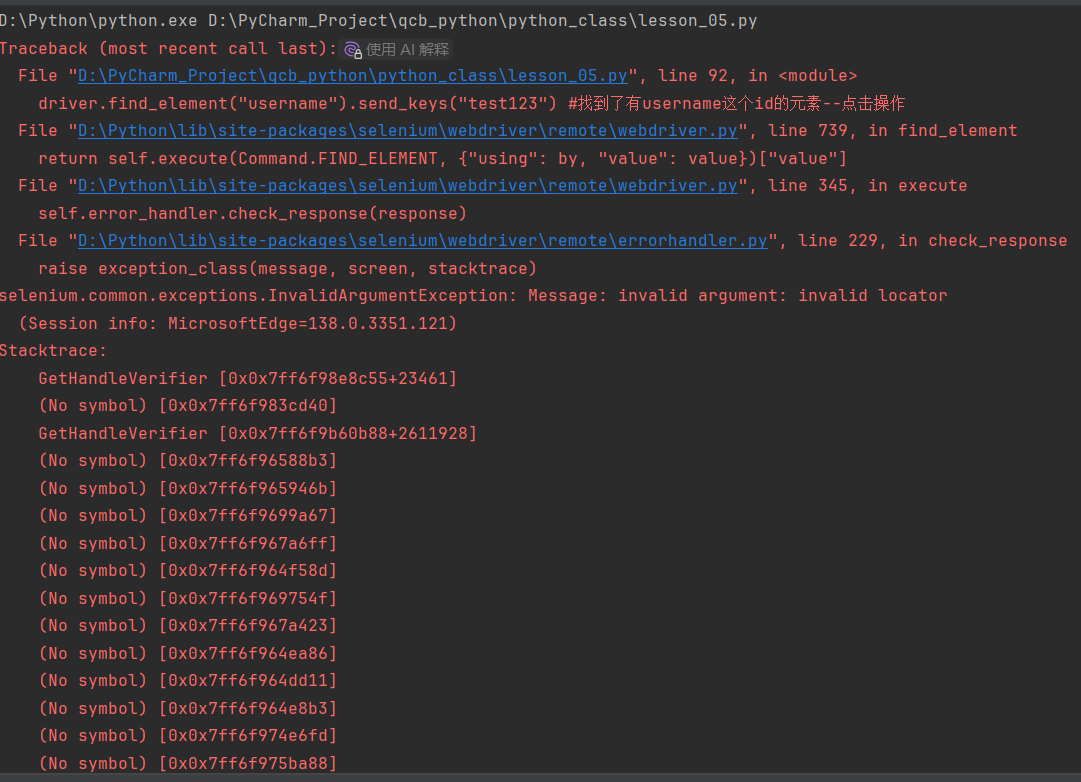Click the No symbol 0x7ff6f975ba88 line

(188, 763)
